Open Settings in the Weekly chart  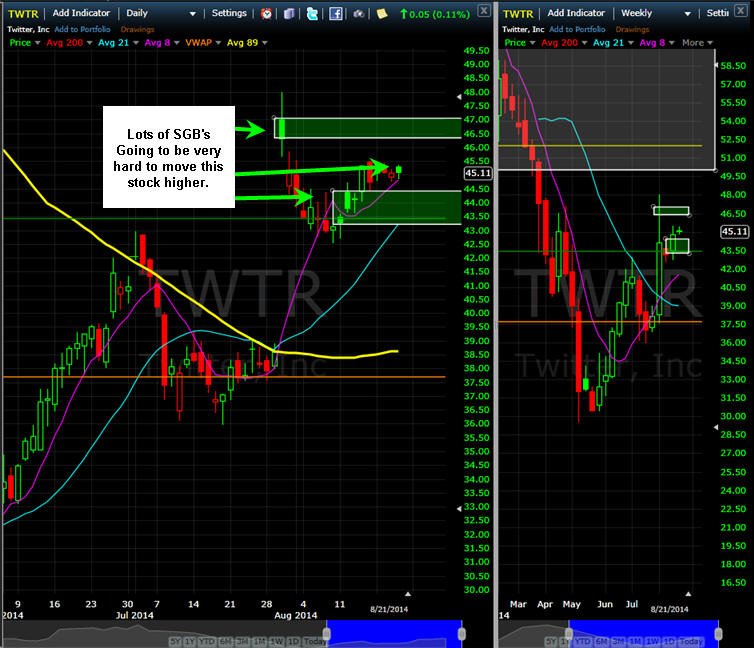click(717, 13)
